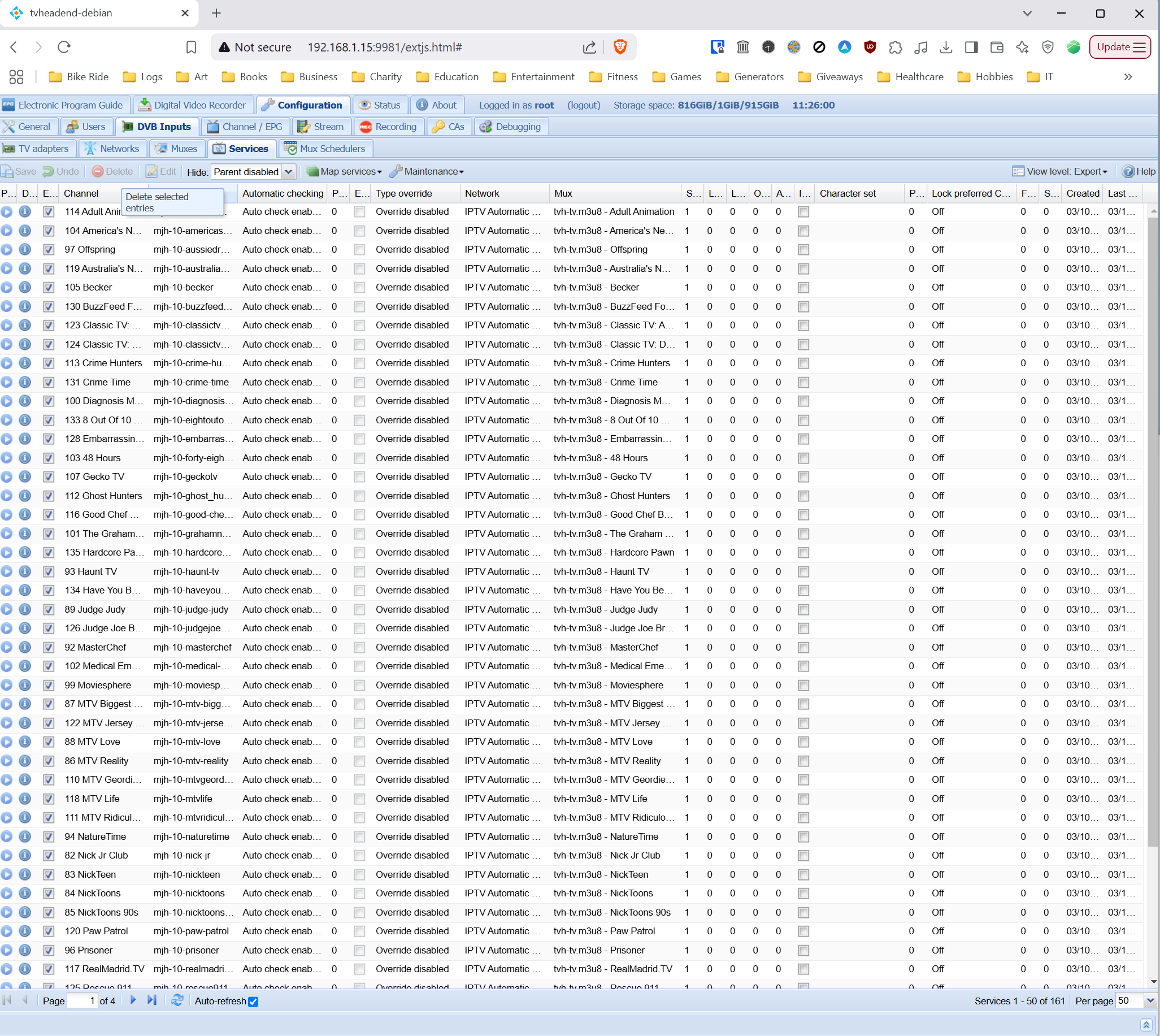Open Brave wallet icon
This screenshot has width=1160, height=1036.
997,47
